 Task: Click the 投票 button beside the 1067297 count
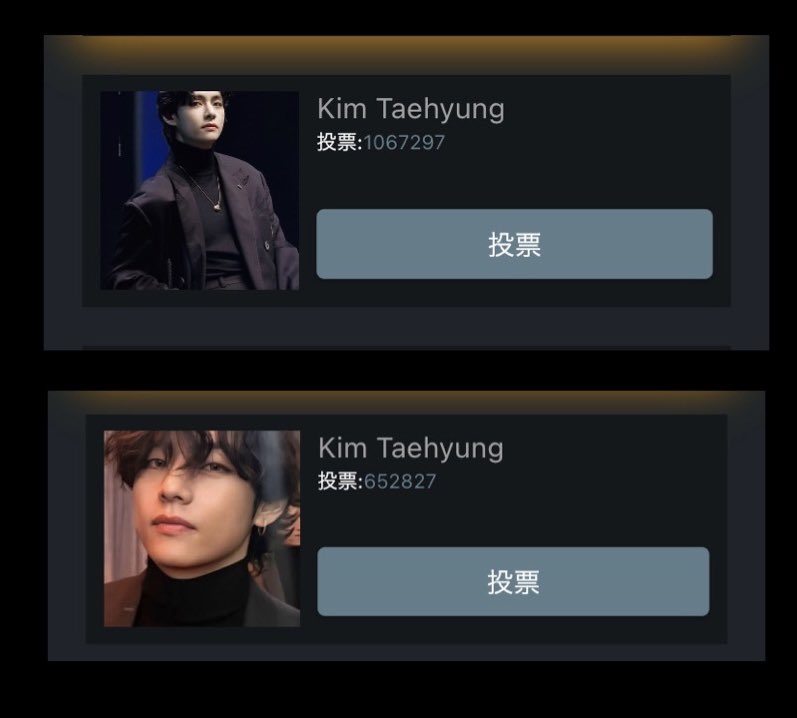click(x=514, y=244)
